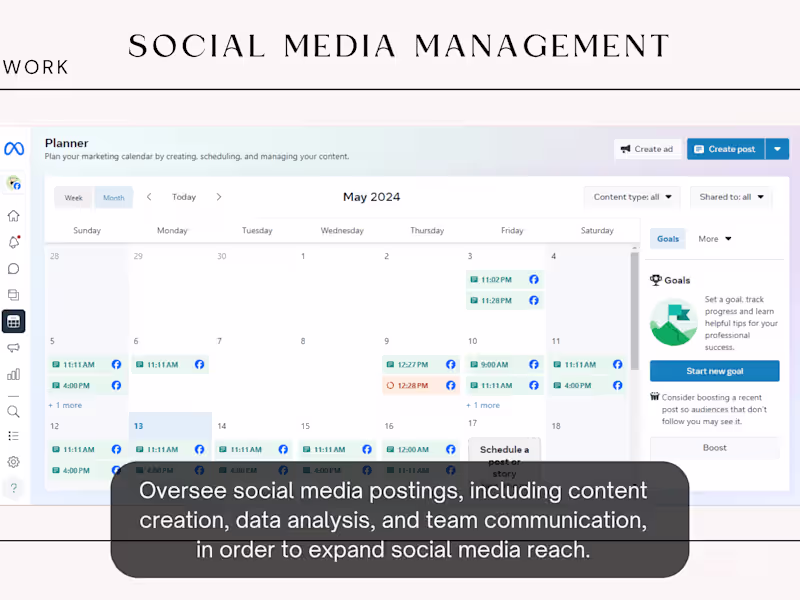Switch calendar to Week view
800x600 pixels.
tap(73, 197)
